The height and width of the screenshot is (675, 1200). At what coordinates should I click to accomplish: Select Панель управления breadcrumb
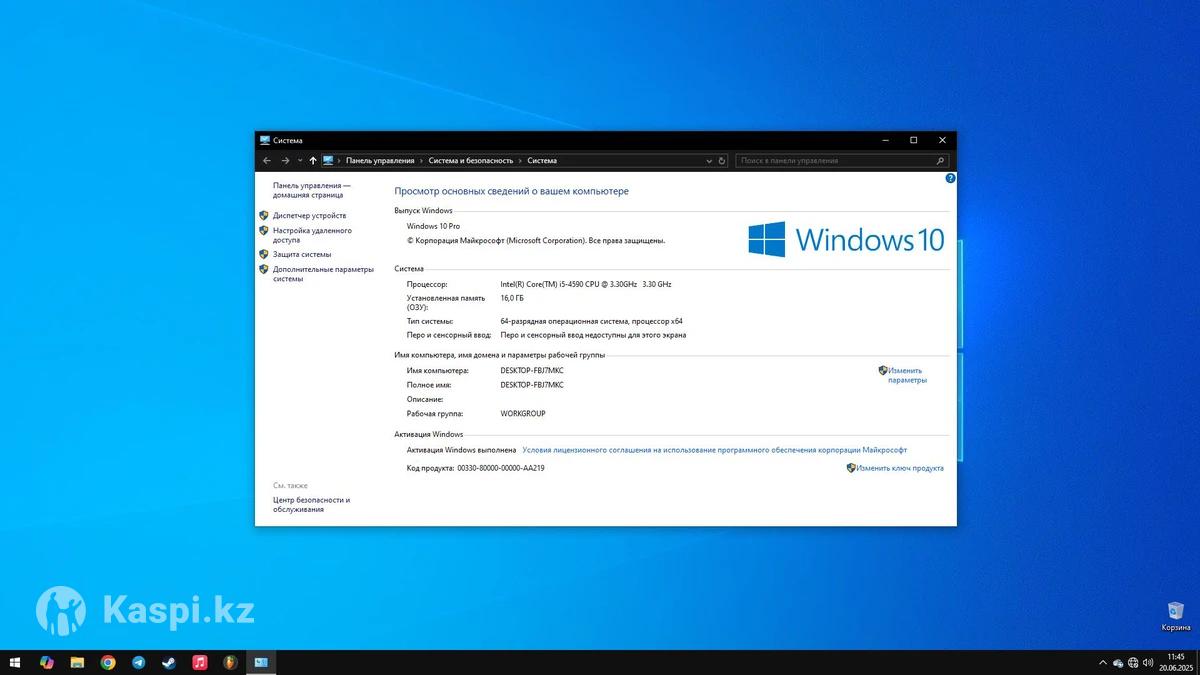tap(380, 160)
